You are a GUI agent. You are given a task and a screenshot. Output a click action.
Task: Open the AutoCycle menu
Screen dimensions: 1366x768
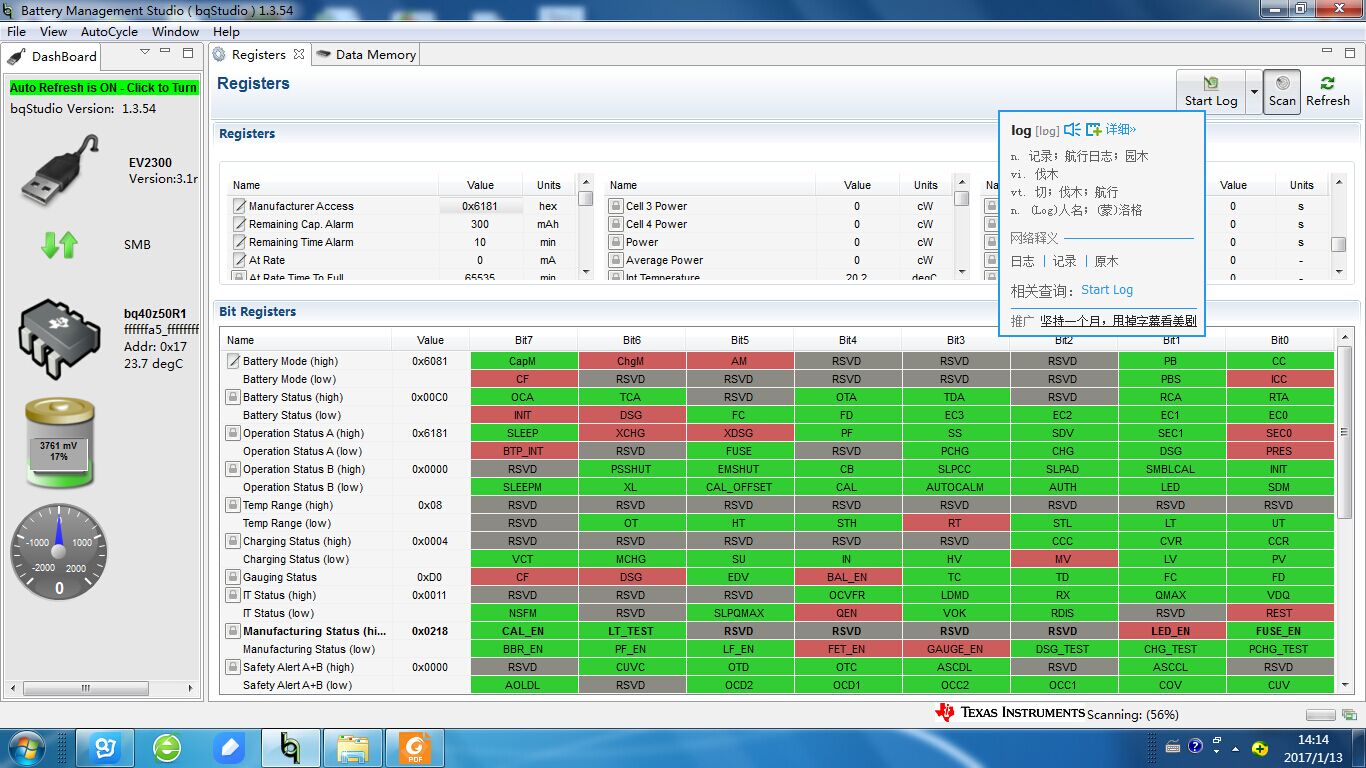109,31
